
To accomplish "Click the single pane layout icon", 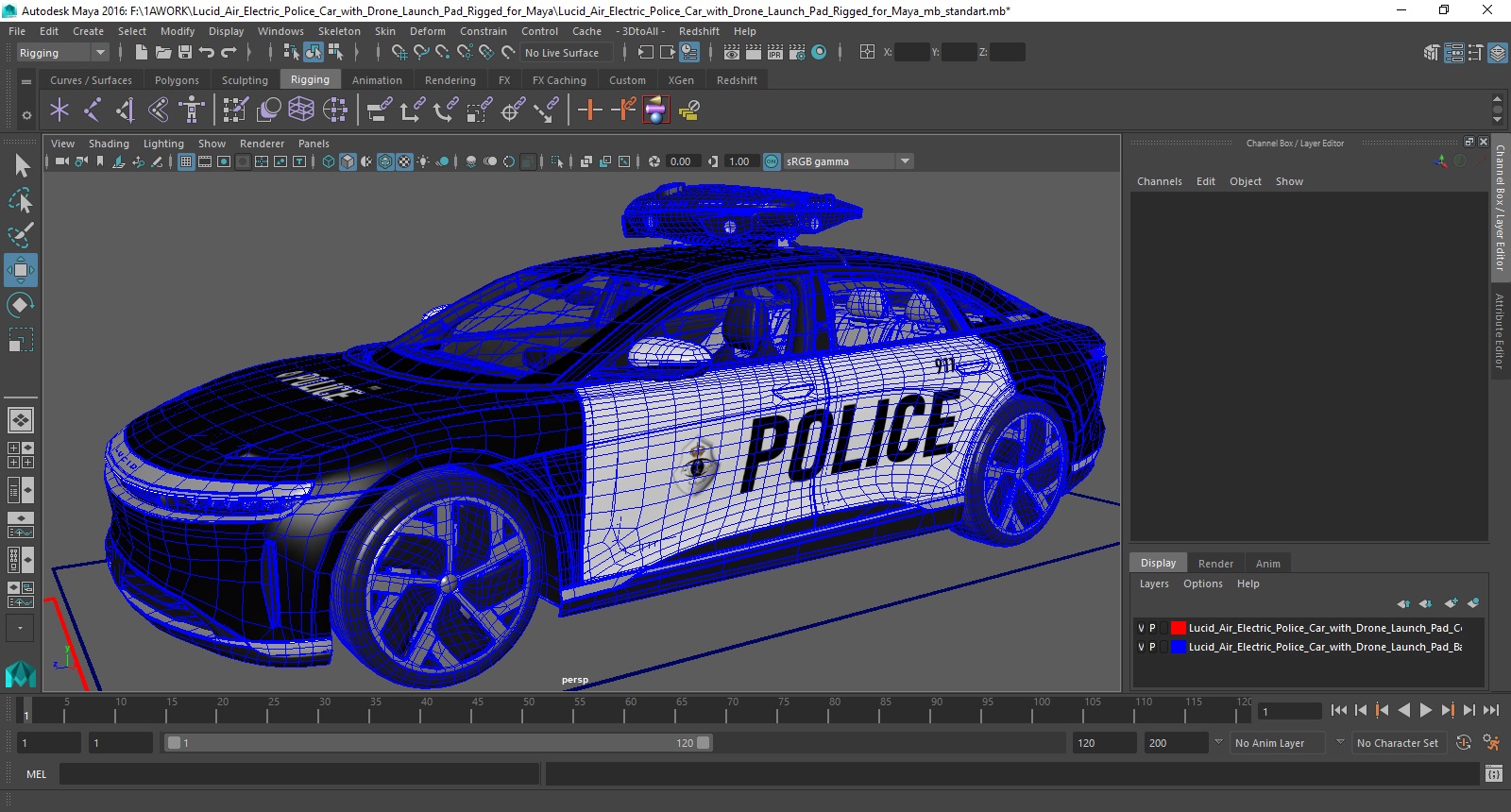I will click(21, 419).
